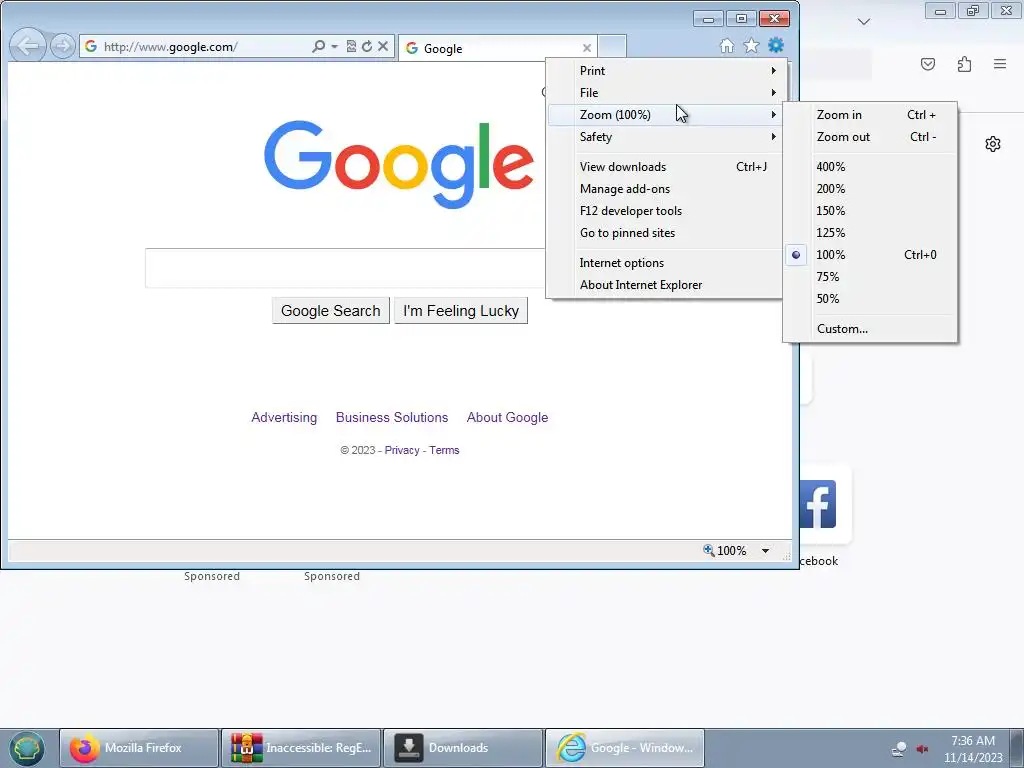Click the IE back arrow button
Screen dimensions: 1024x768
coord(28,46)
